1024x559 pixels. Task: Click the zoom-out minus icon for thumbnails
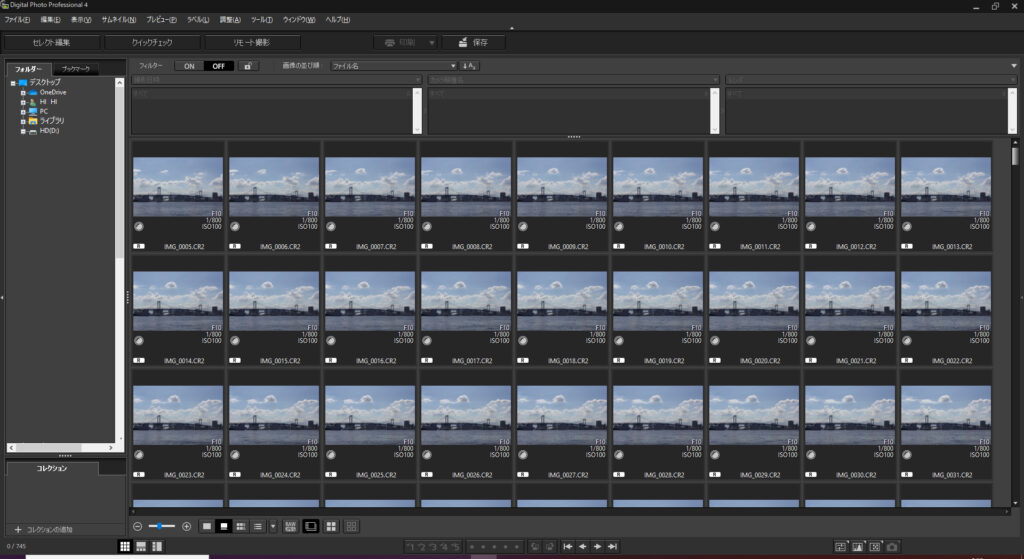pyautogui.click(x=137, y=526)
